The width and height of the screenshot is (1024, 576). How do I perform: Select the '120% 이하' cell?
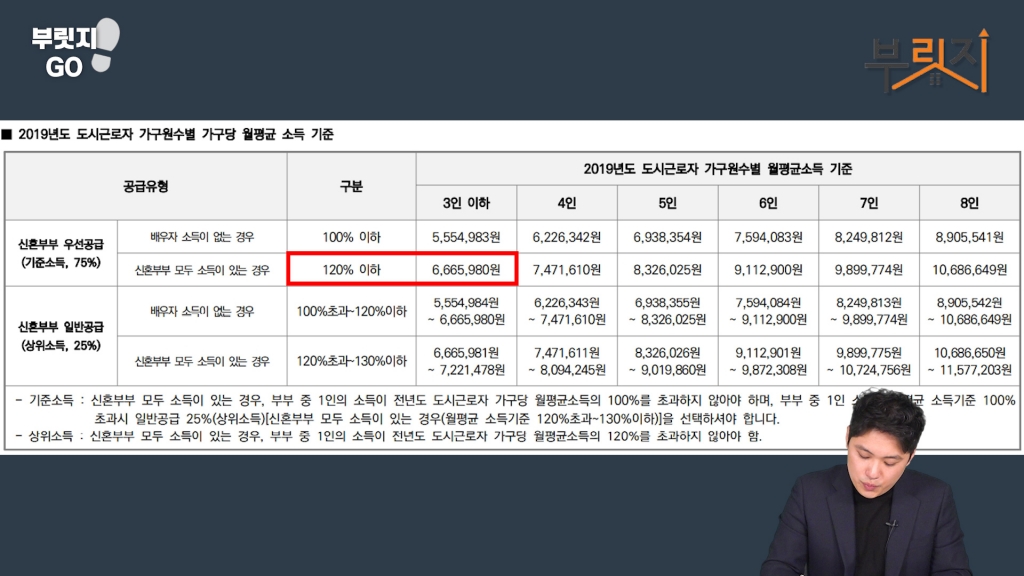coord(351,270)
